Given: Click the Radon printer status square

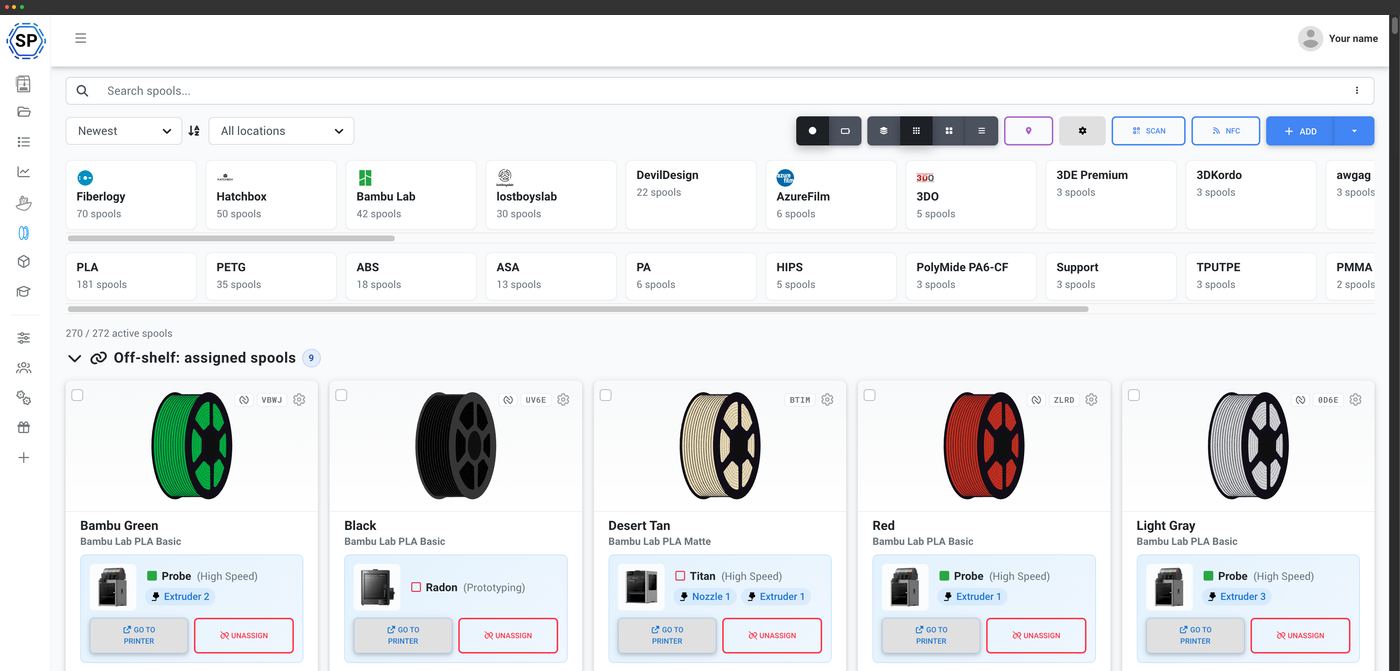Looking at the screenshot, I should (x=416, y=587).
